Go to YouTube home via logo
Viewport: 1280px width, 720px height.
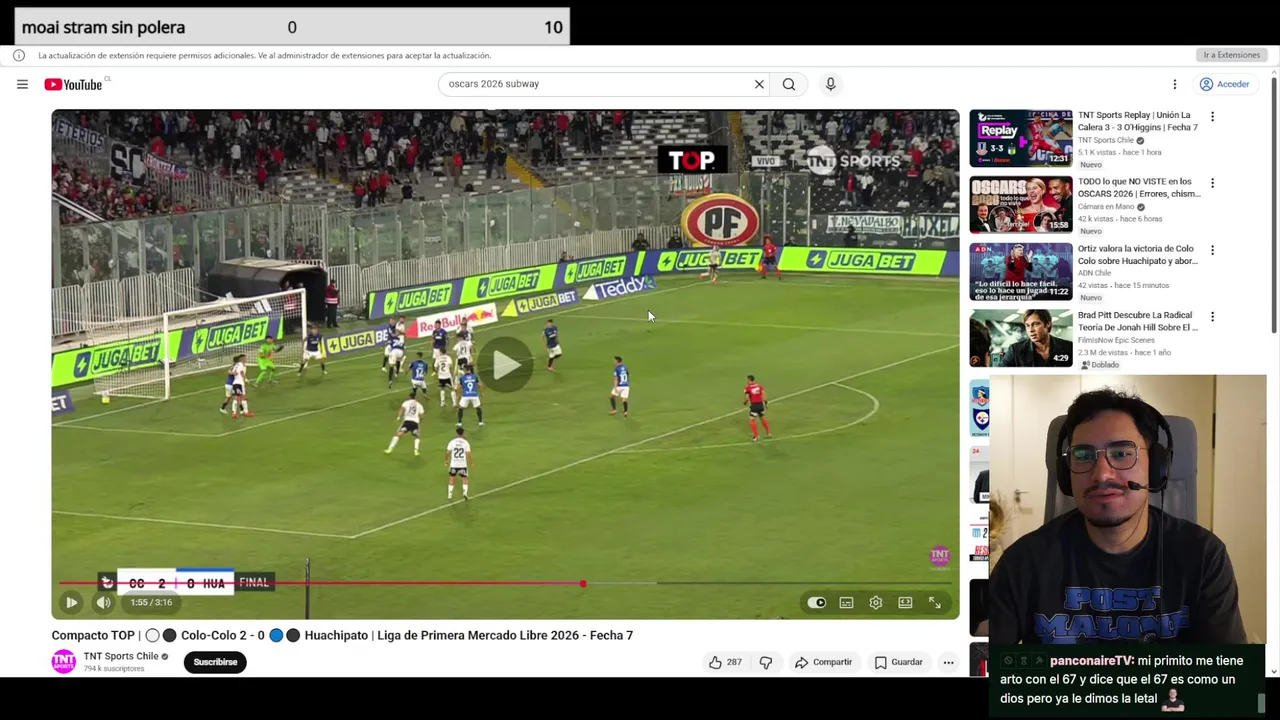74,84
